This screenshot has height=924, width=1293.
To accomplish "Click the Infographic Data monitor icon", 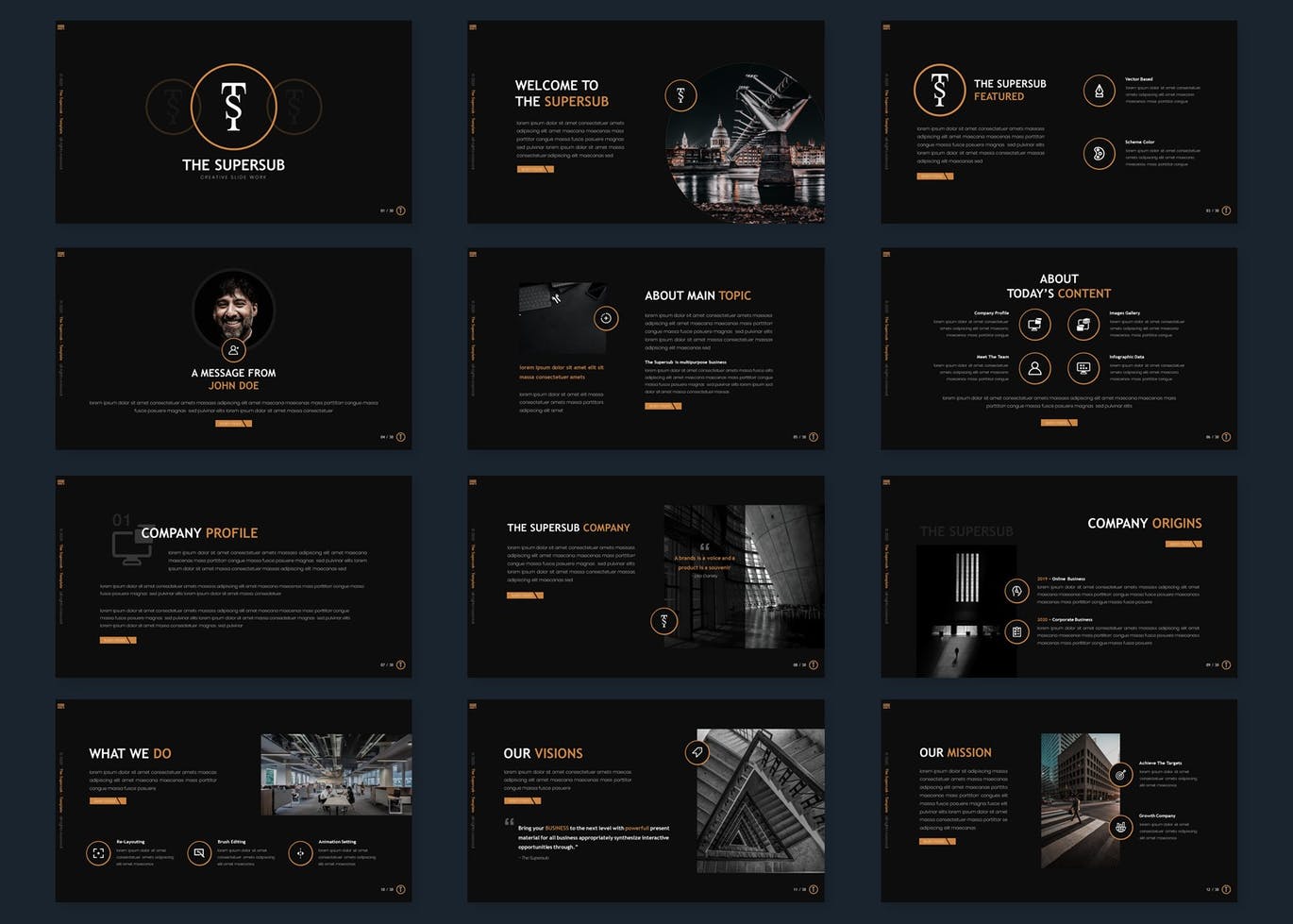I will pos(1083,368).
